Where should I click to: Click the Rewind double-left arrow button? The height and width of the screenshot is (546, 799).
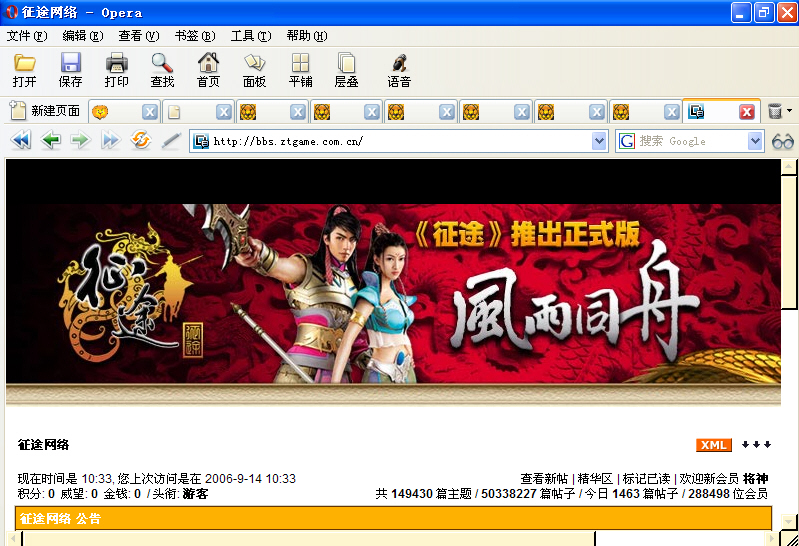[x=21, y=140]
